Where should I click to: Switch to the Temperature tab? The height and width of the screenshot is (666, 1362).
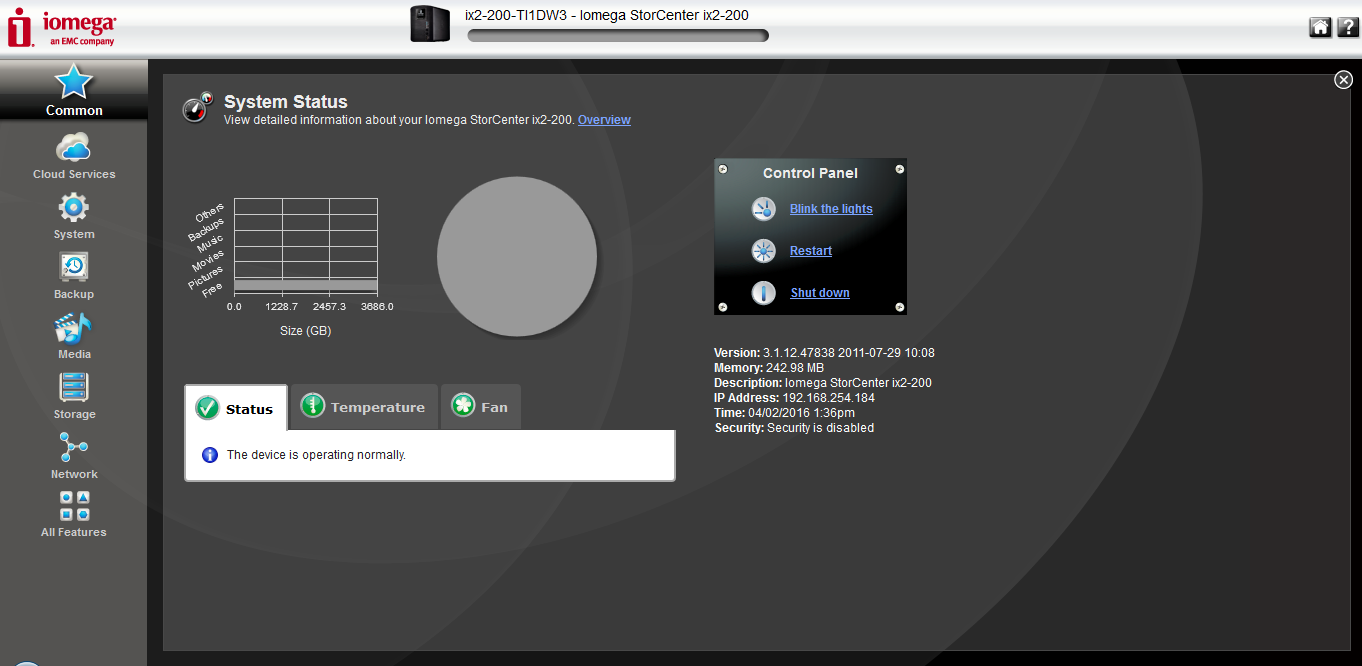point(364,407)
